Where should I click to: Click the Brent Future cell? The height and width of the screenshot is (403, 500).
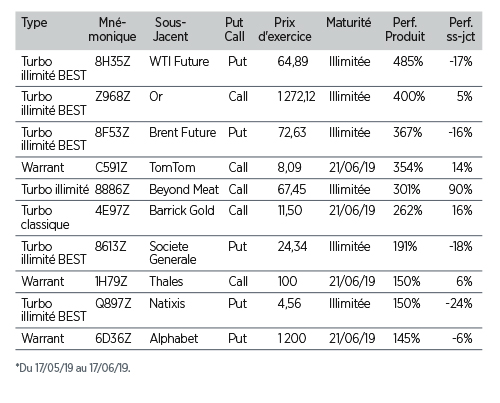183,133
